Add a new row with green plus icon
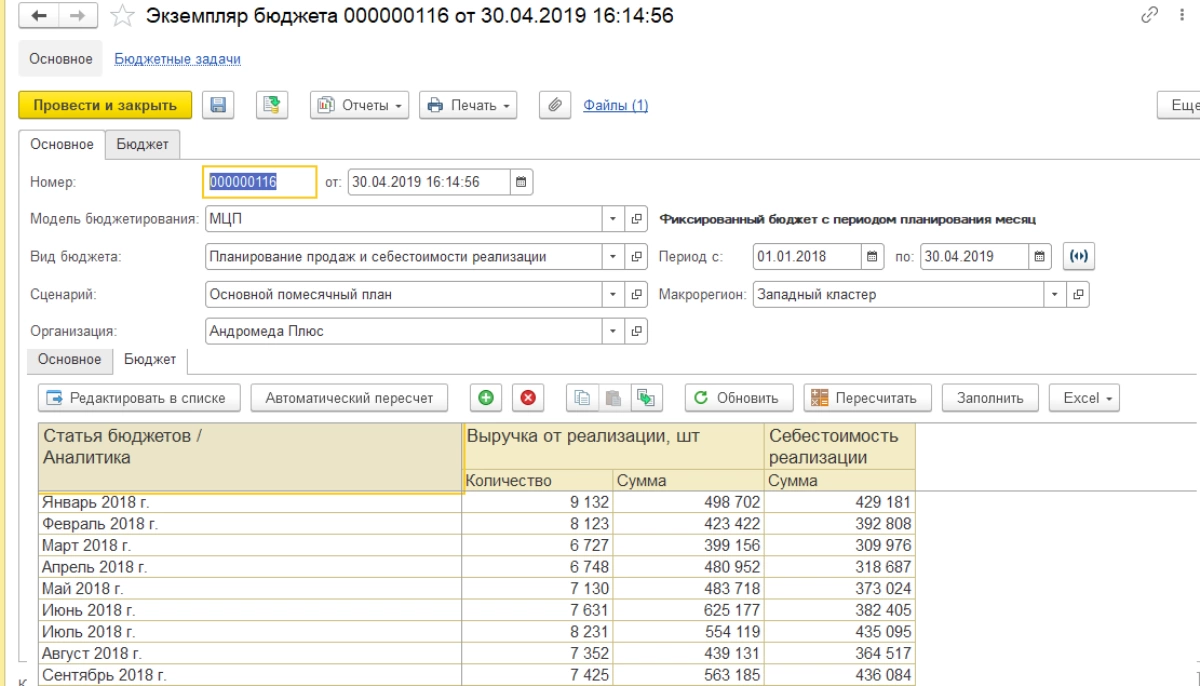 point(486,398)
